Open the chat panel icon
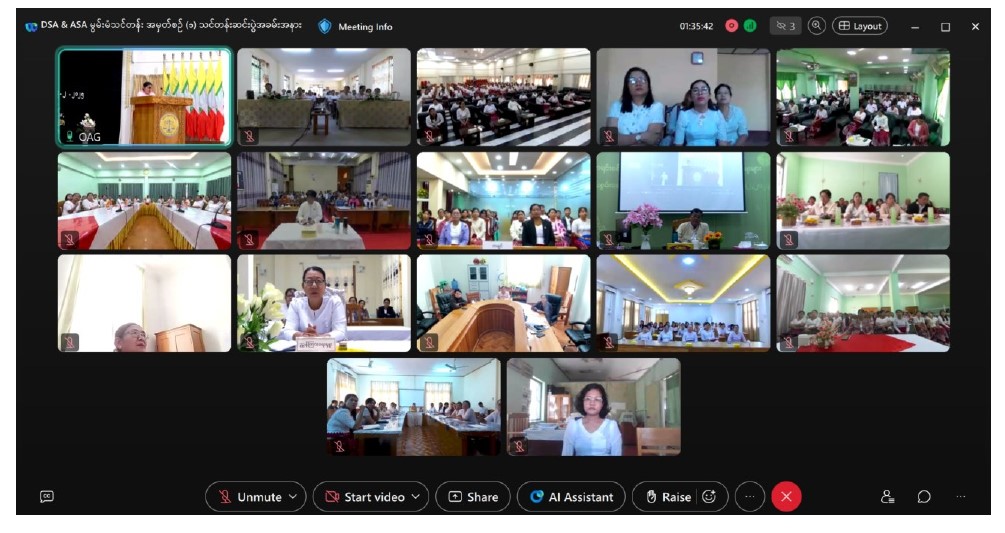 (x=924, y=497)
